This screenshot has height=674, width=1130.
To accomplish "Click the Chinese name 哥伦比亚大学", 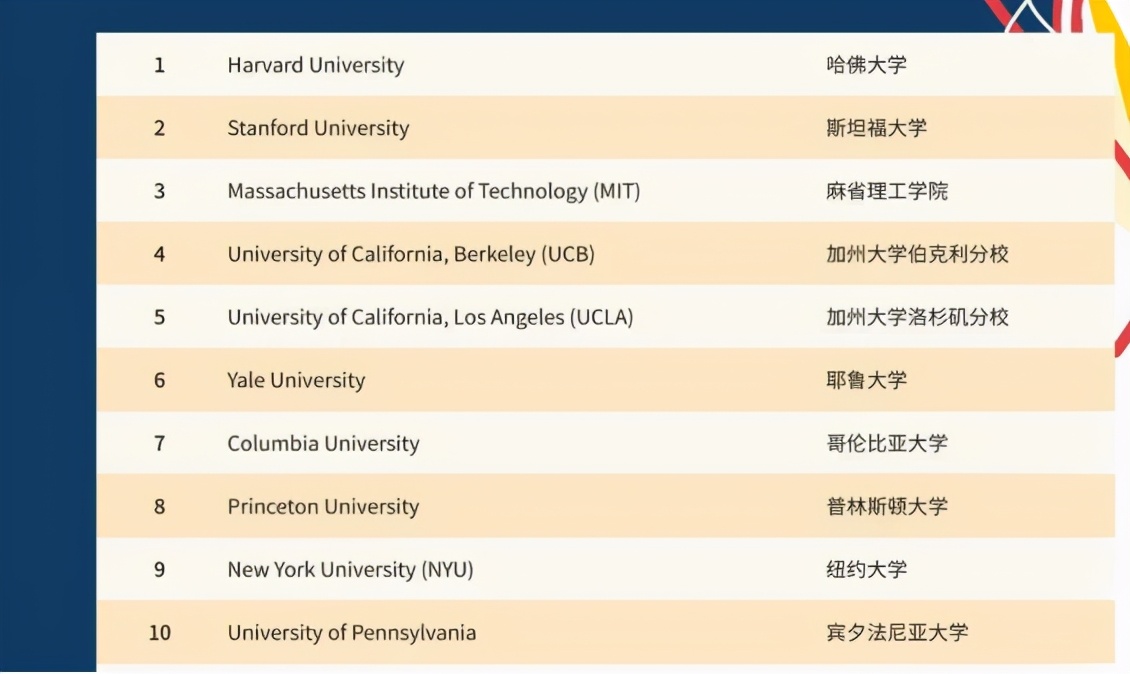I will (886, 443).
